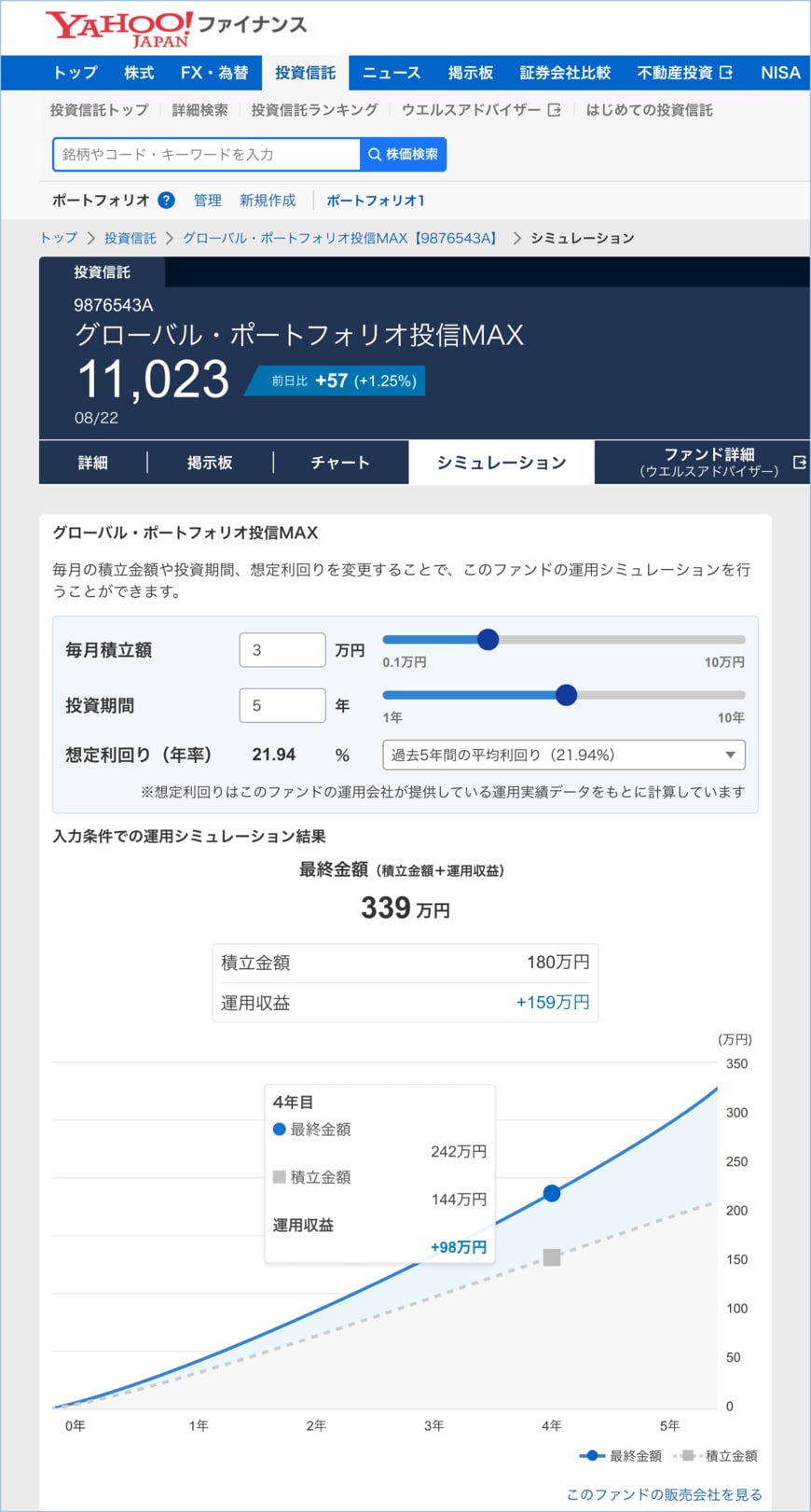Click the 毎月積立額 input field
Viewport: 811px width, 1512px height.
(282, 650)
